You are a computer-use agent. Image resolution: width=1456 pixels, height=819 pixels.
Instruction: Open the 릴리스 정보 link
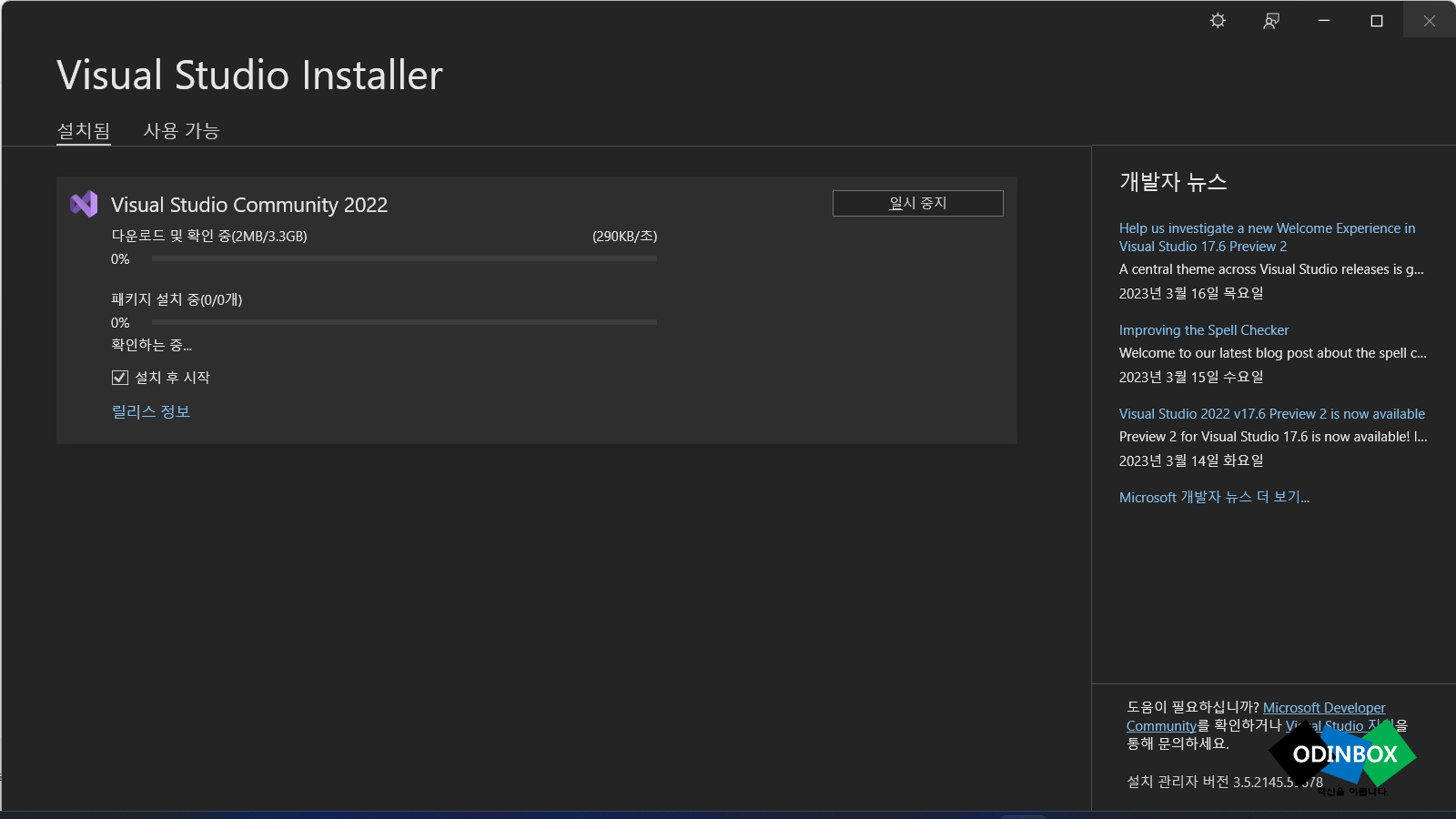(151, 411)
